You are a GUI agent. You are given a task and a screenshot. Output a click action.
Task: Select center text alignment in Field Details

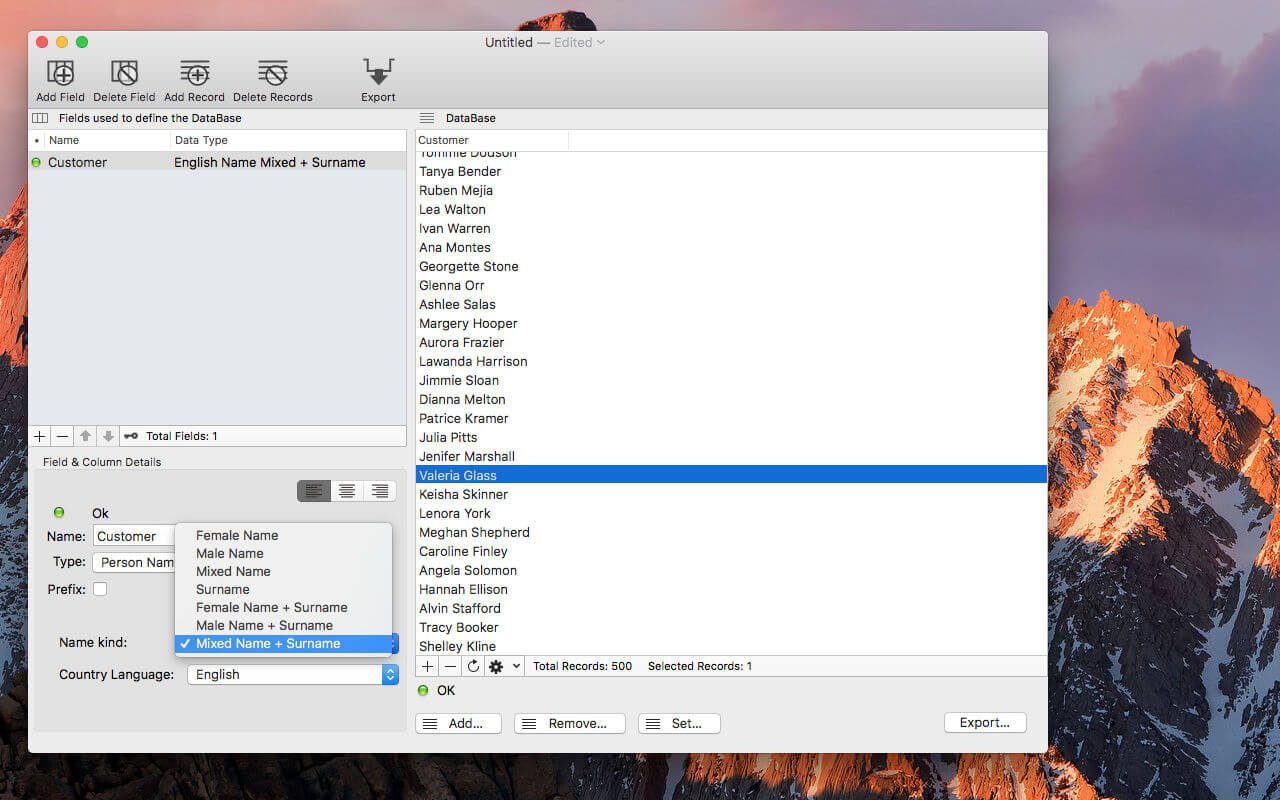[x=346, y=490]
